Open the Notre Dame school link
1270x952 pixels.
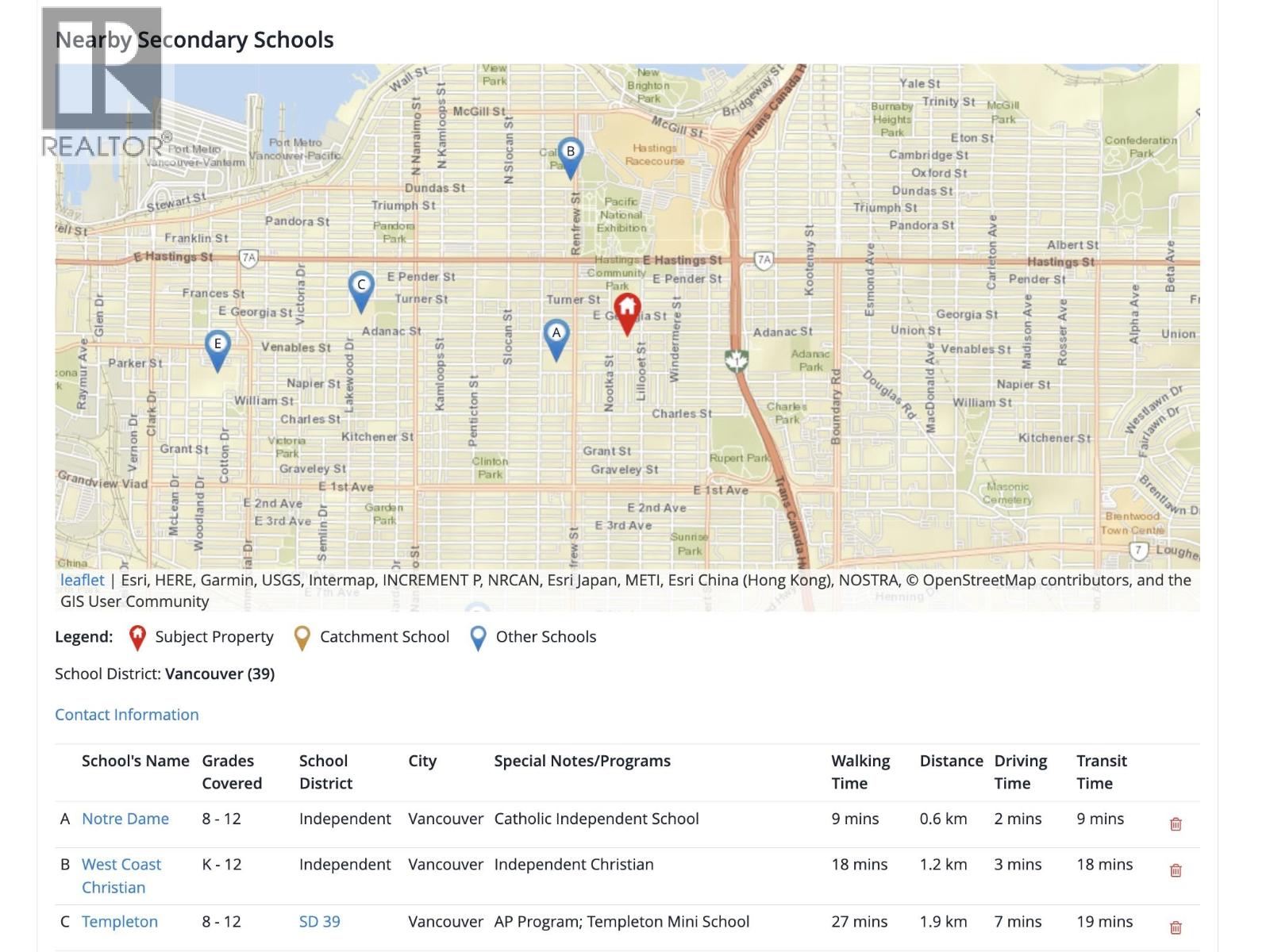[x=125, y=819]
